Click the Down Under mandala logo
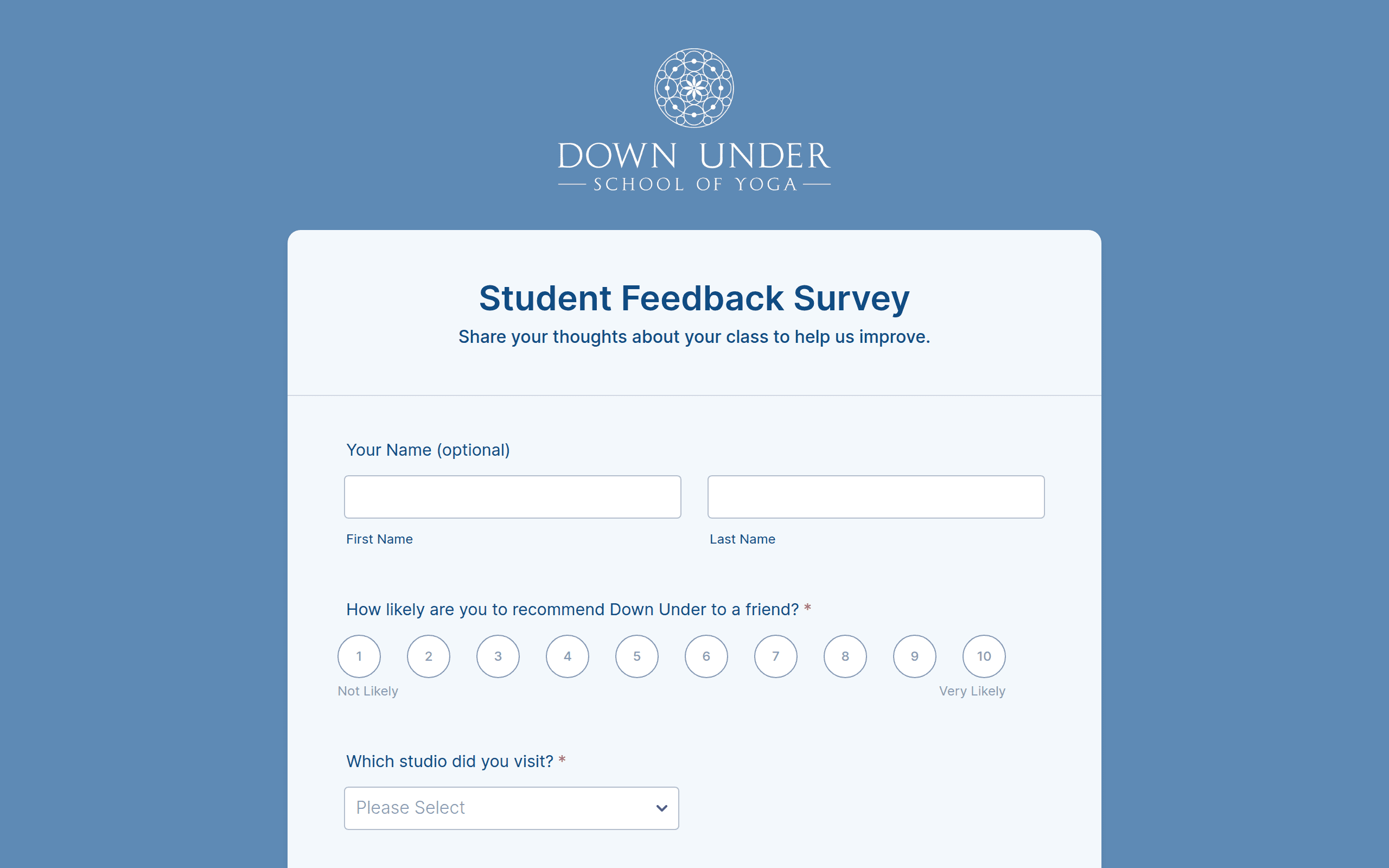The width and height of the screenshot is (1389, 868). coord(694,88)
